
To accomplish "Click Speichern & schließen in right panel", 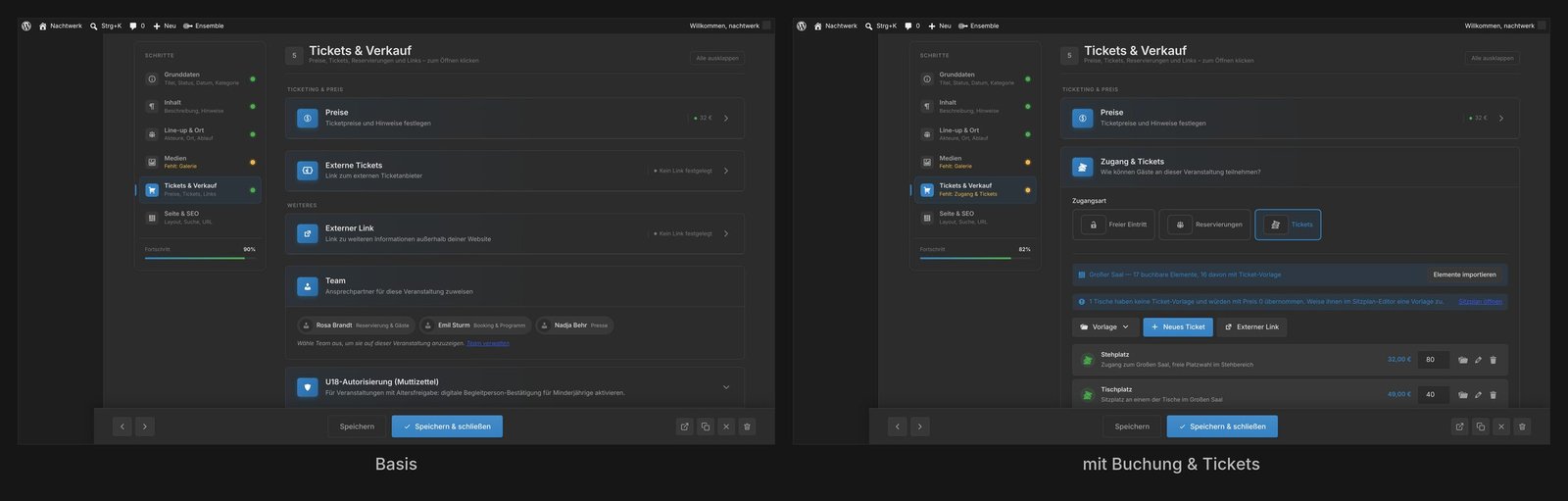I will pos(1222,426).
